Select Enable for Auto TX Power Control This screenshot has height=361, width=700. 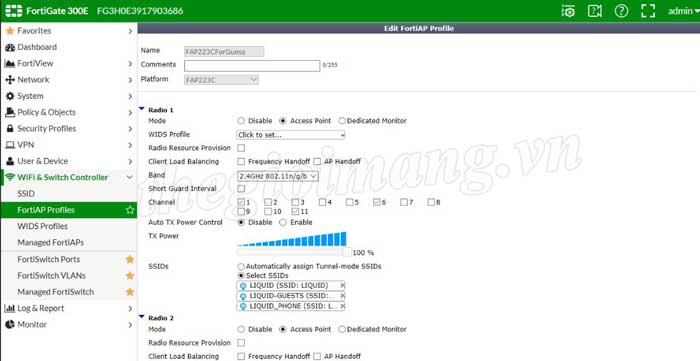283,222
